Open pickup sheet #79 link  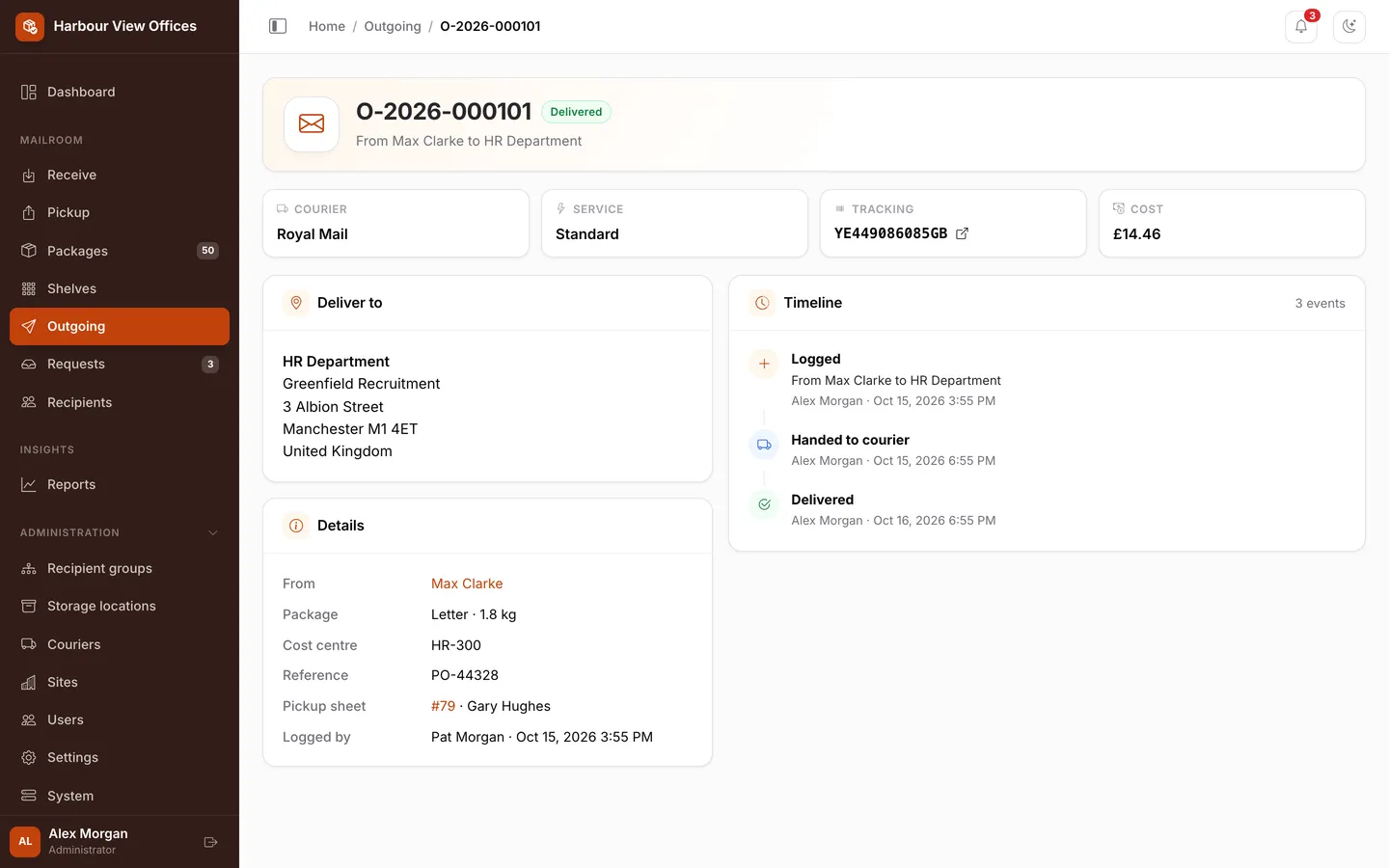[443, 706]
